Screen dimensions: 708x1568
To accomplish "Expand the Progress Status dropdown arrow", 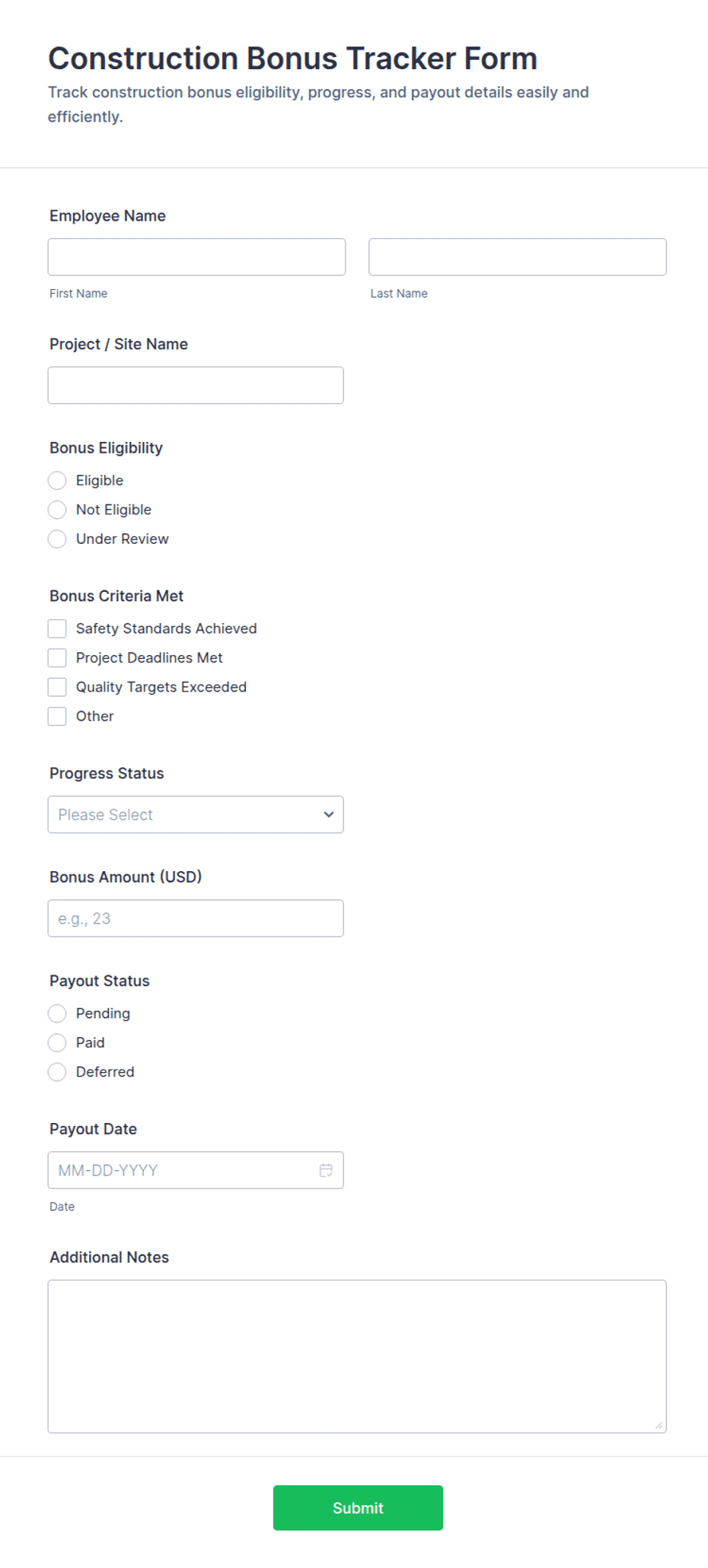I will (x=329, y=814).
